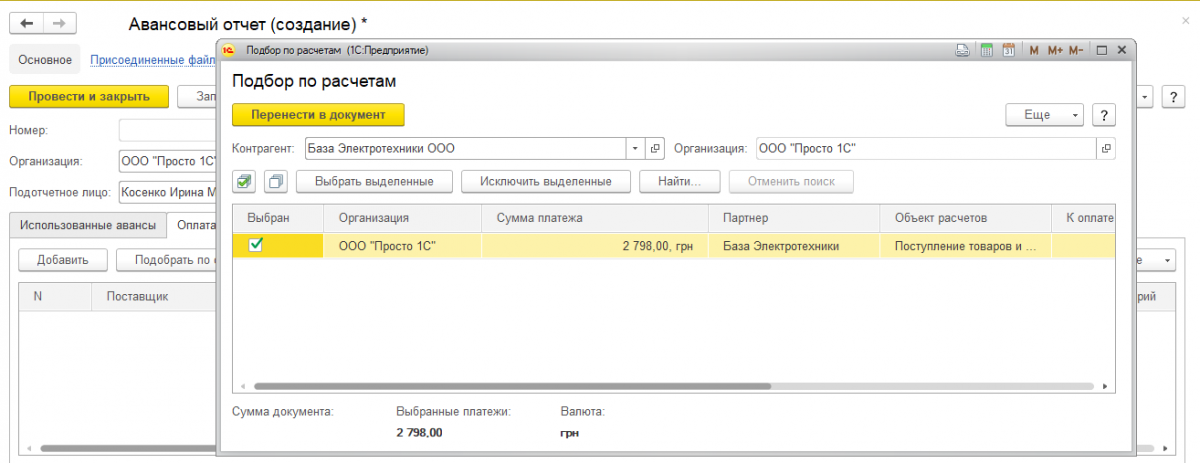Click the M+ memory add button
Screen dimensions: 1200x463
[x=1054, y=49]
